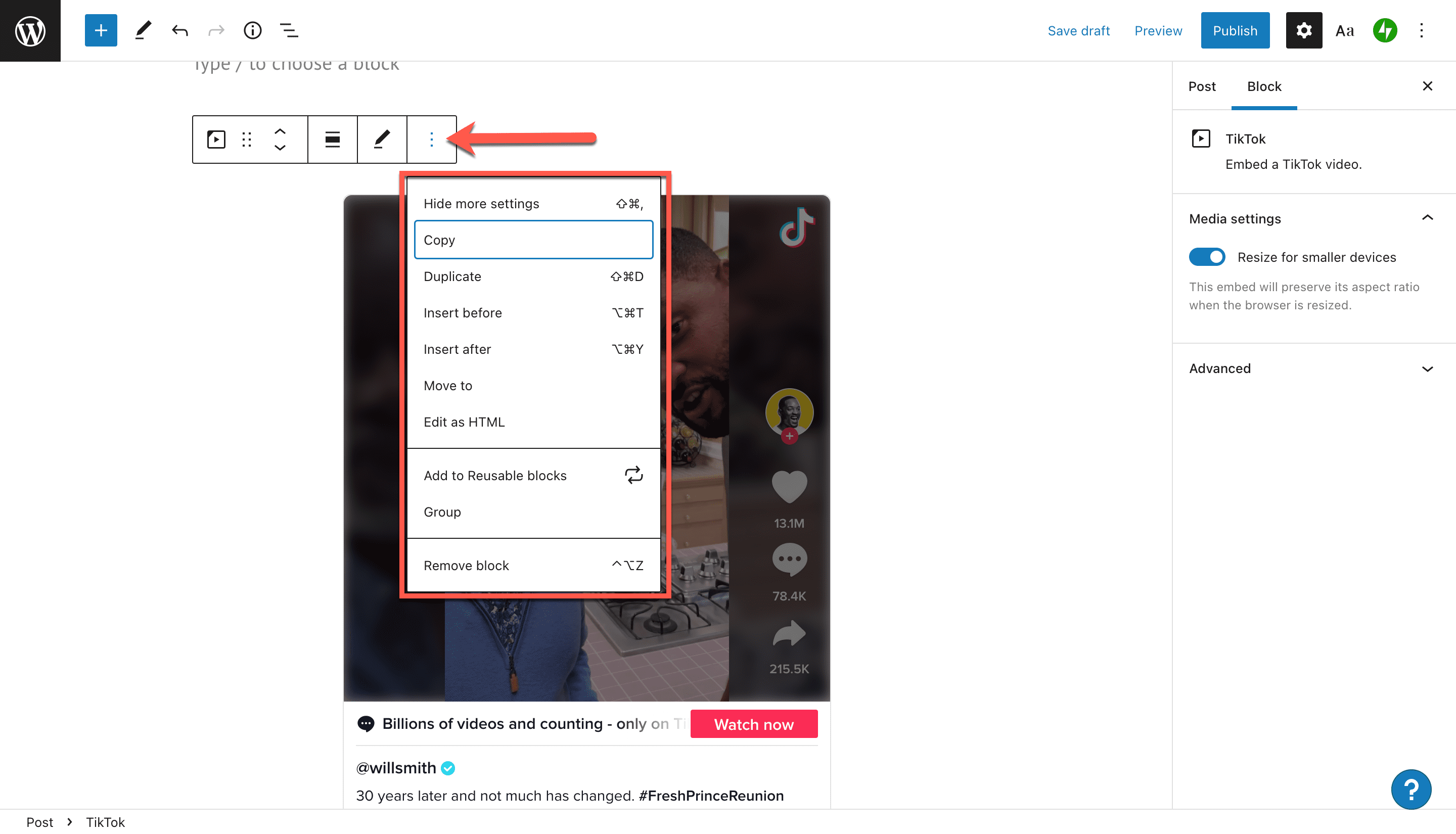Toggle Resize for smaller devices
Screen dimensions: 1456x834
point(1206,257)
